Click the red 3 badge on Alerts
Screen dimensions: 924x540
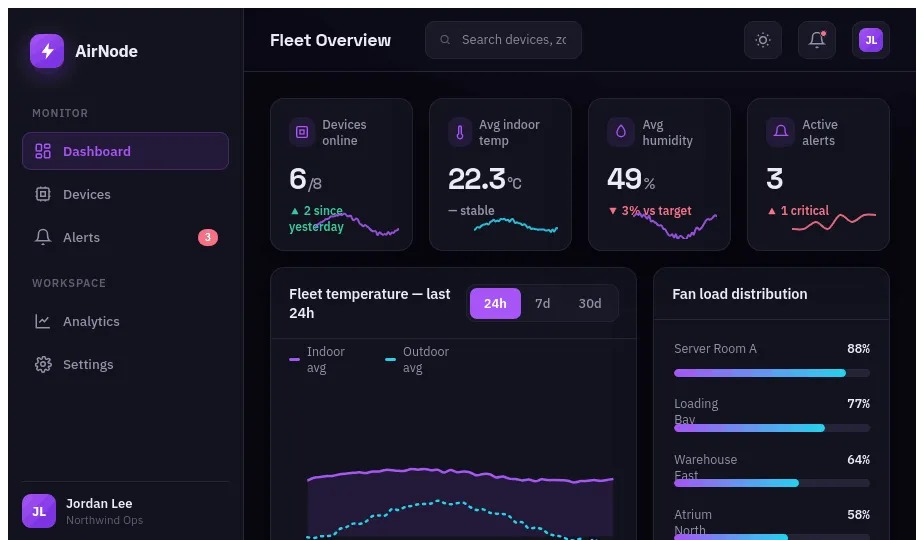(207, 237)
